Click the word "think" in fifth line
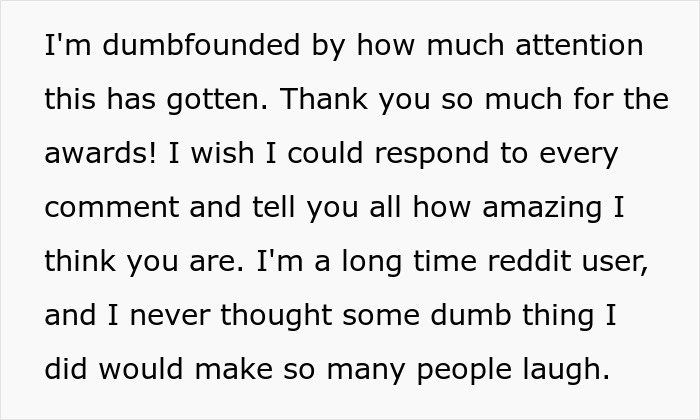 pyautogui.click(x=81, y=261)
